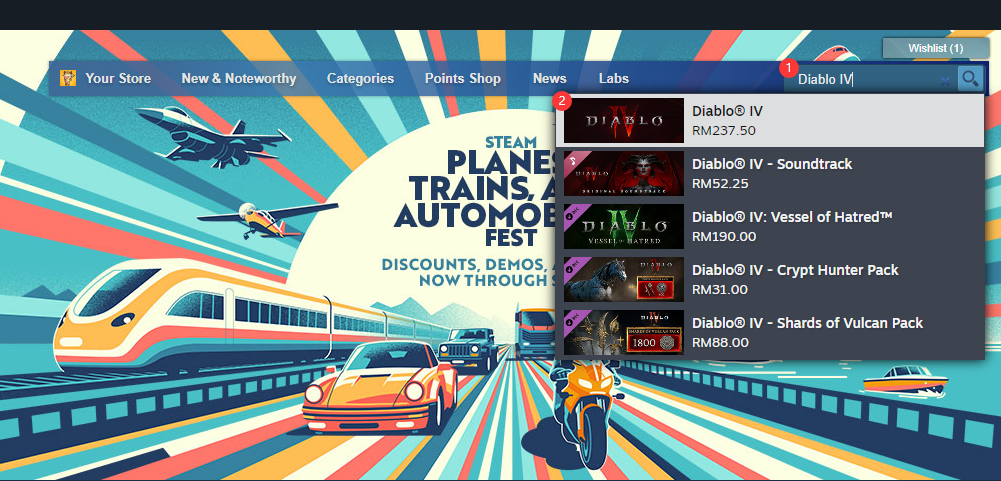Select the Diablo® IV: Vessel of Hatred™ result
1001x481 pixels.
click(x=770, y=226)
